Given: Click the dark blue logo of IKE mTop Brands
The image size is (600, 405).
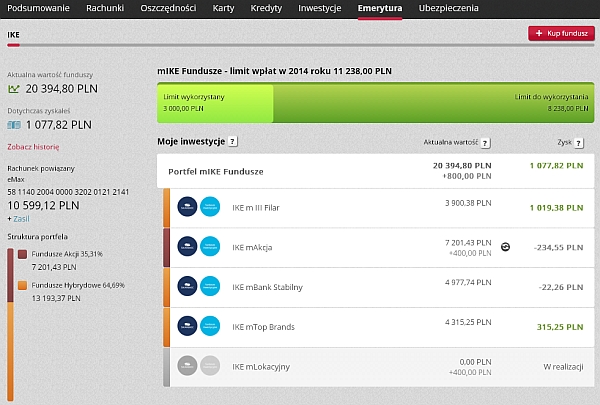Looking at the screenshot, I should 187,326.
